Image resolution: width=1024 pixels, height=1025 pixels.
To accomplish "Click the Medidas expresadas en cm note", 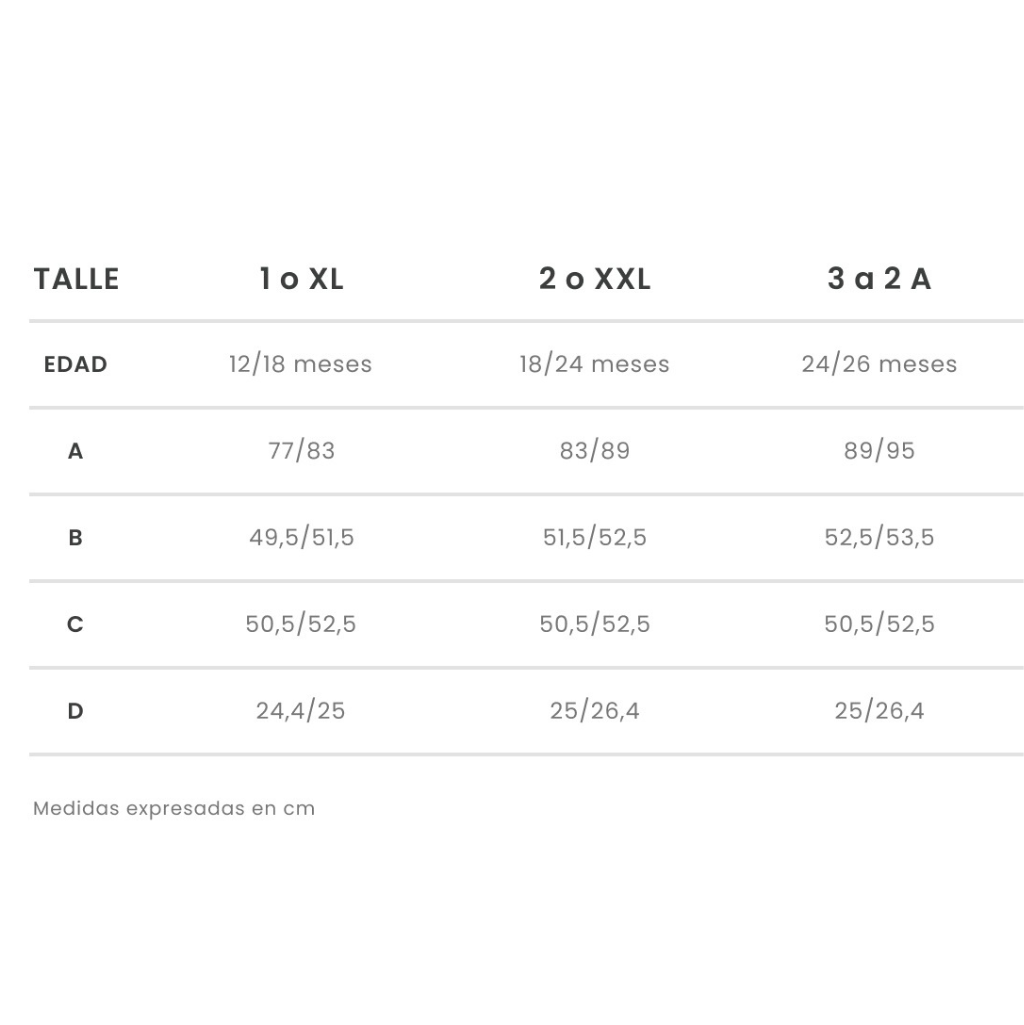I will pos(174,809).
